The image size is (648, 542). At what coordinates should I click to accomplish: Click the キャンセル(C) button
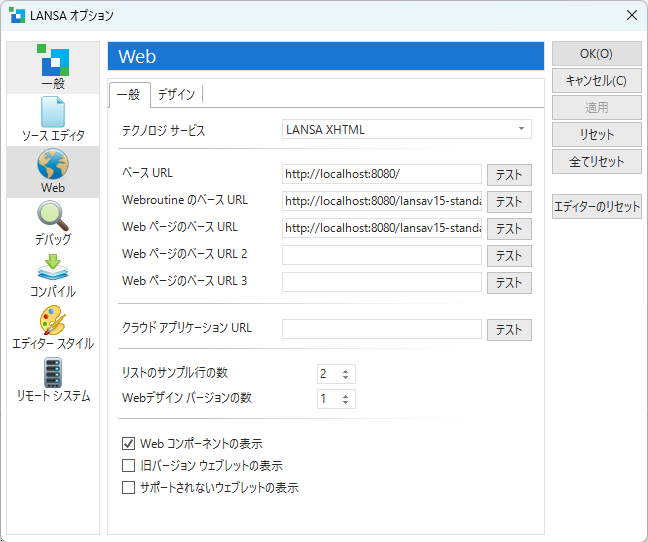(x=597, y=81)
